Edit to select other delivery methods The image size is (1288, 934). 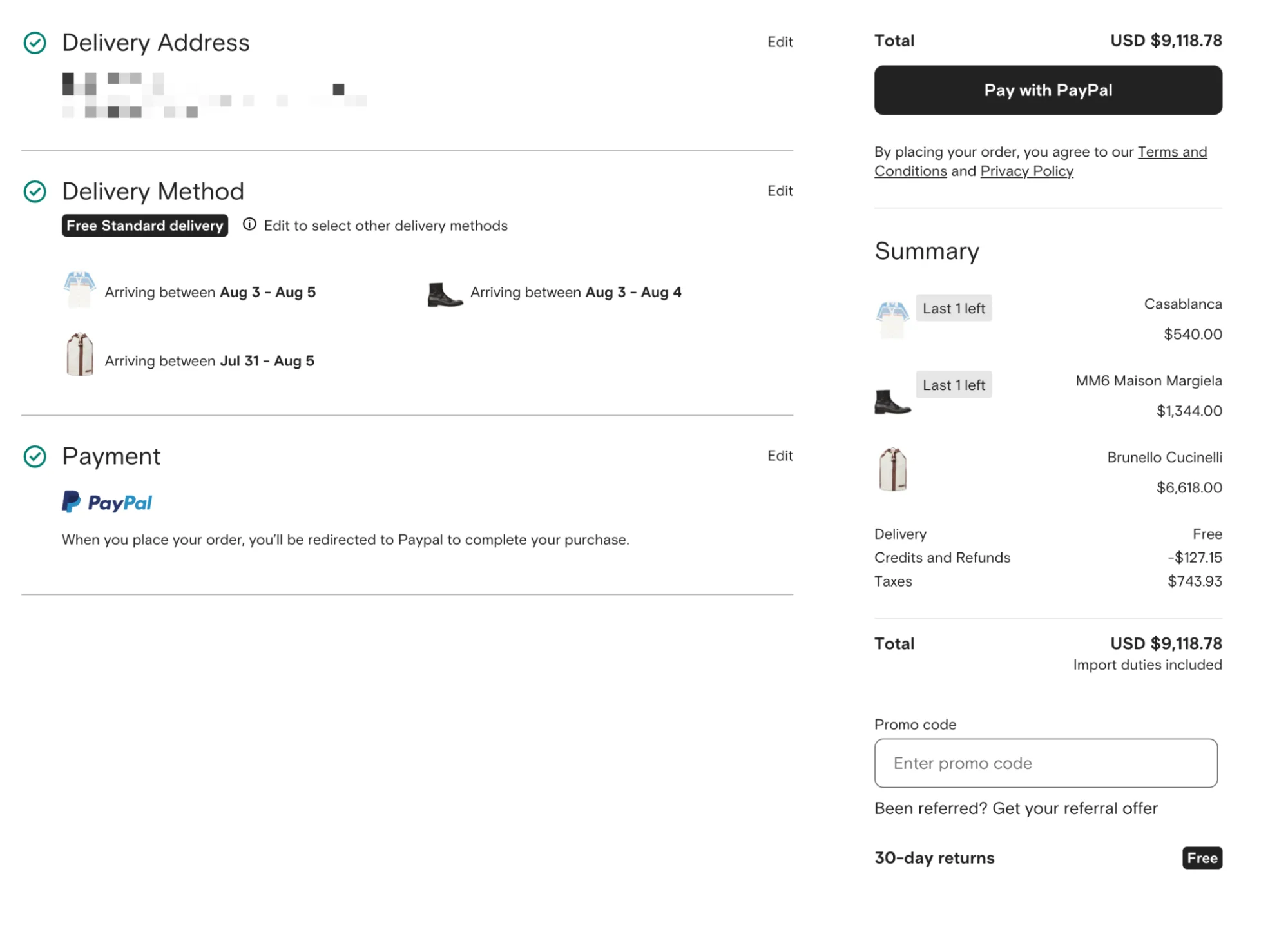pyautogui.click(x=780, y=191)
